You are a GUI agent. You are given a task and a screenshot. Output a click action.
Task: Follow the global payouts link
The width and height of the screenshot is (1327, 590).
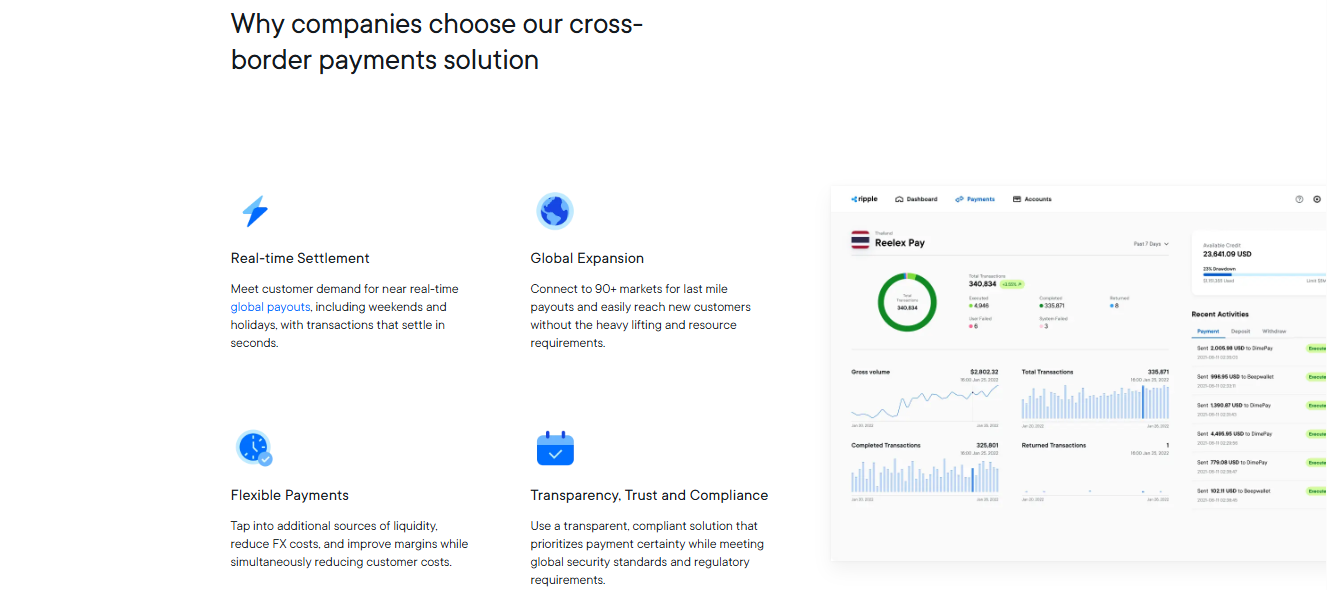(x=270, y=307)
